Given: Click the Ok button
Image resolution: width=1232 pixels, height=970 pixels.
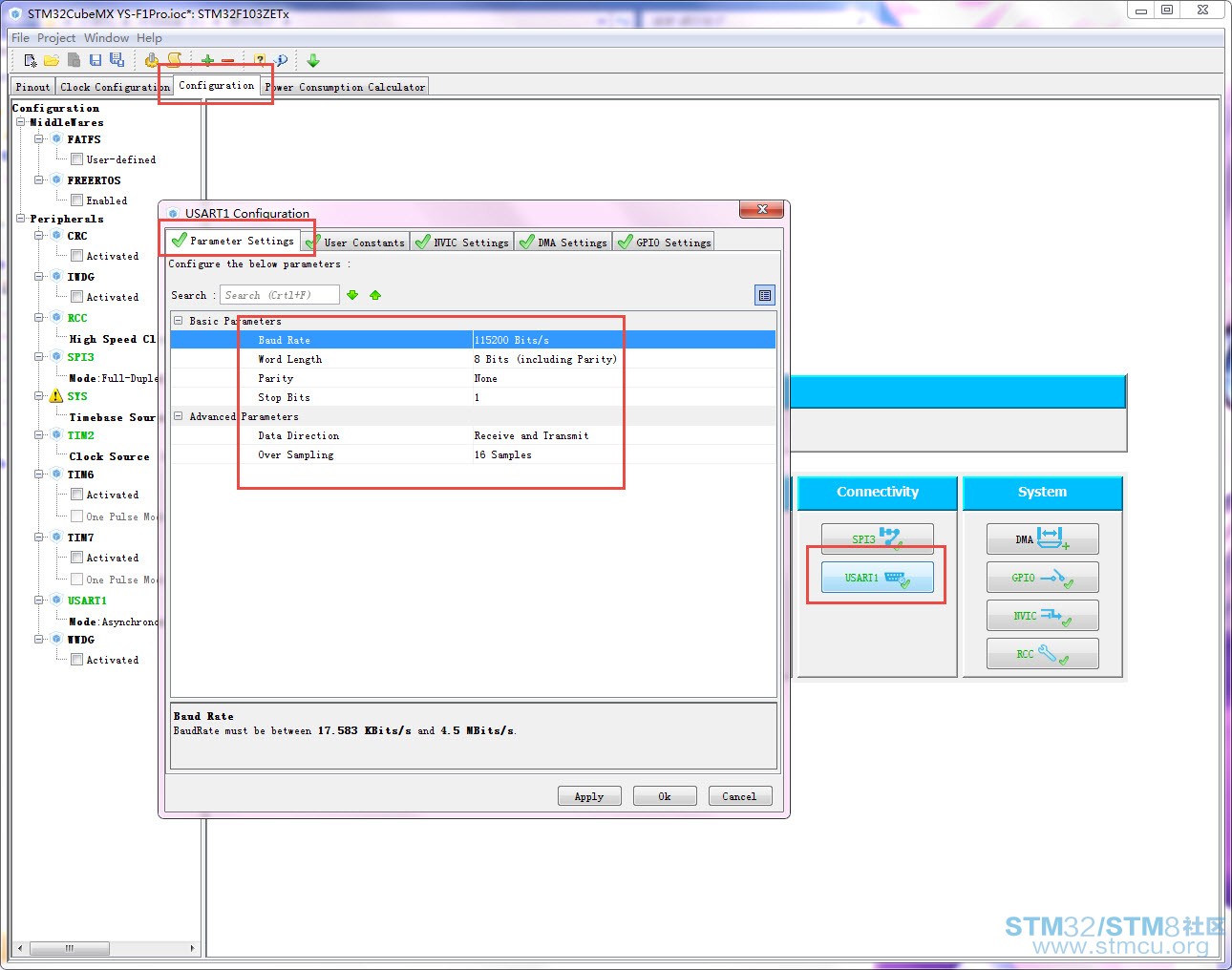Looking at the screenshot, I should [665, 796].
